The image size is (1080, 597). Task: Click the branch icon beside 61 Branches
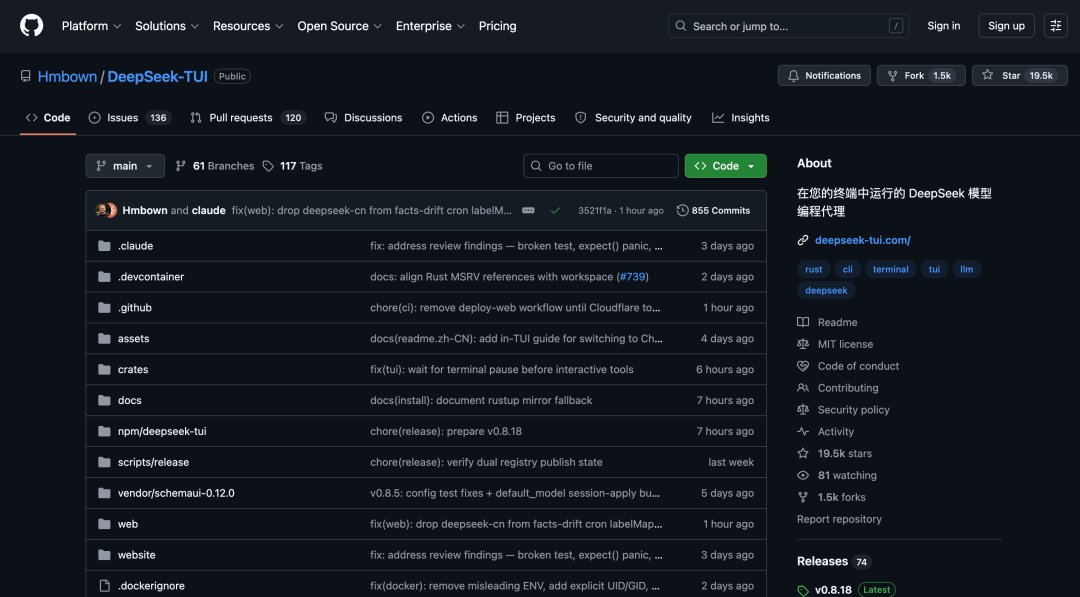[x=180, y=166]
